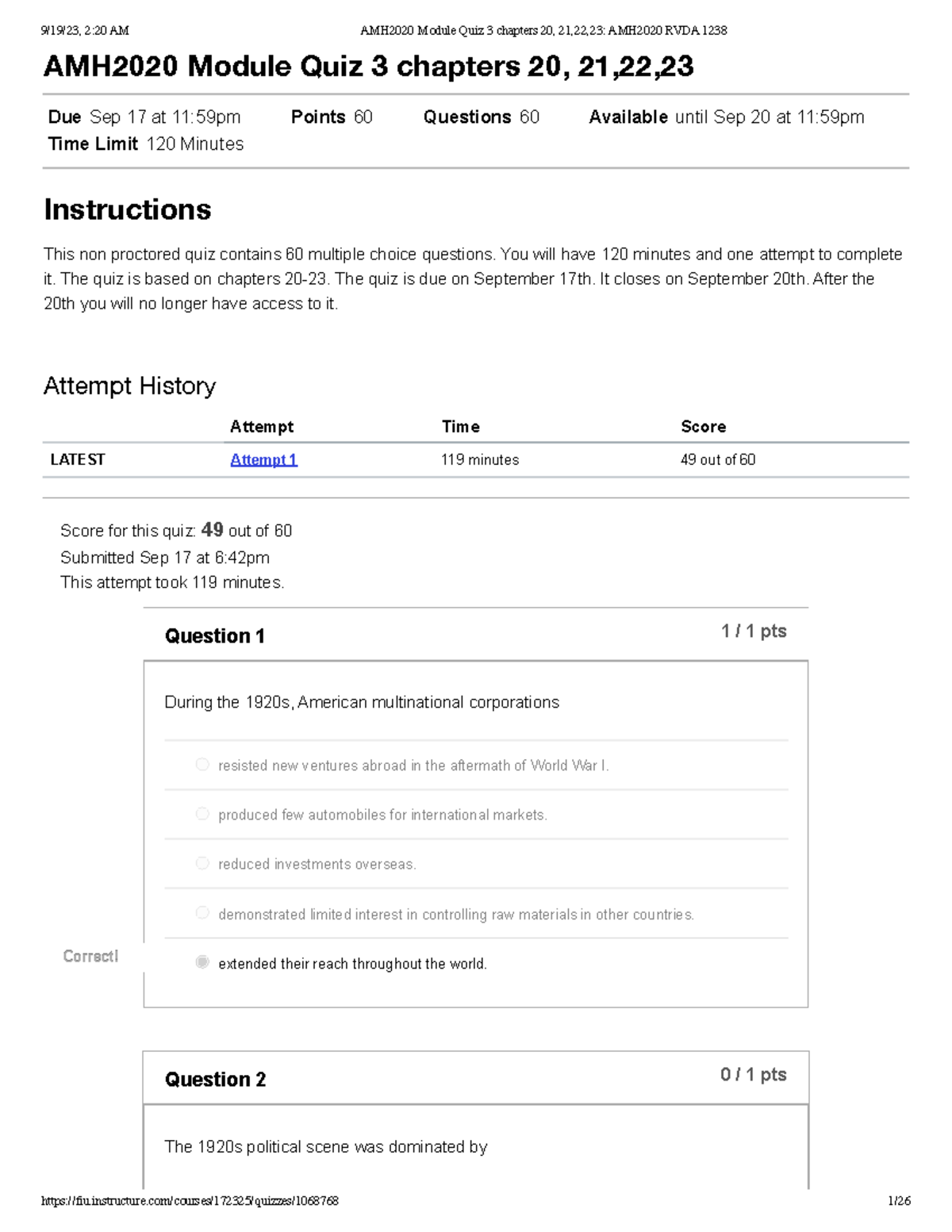Click the Attempt column header
Screen dimensions: 952x1232
[262, 426]
